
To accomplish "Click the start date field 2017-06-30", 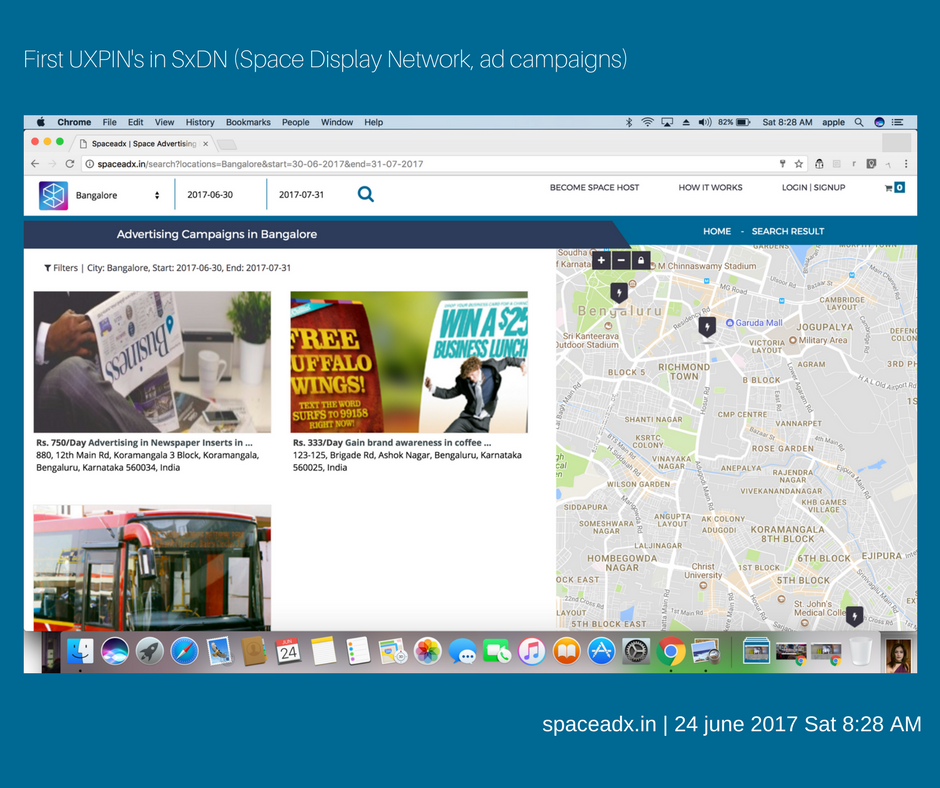I will pos(210,195).
